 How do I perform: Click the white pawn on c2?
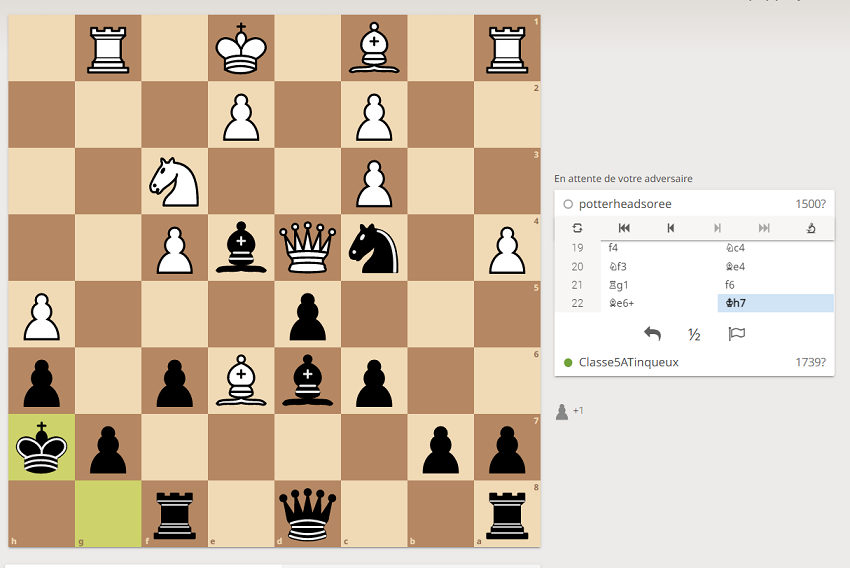coord(374,115)
